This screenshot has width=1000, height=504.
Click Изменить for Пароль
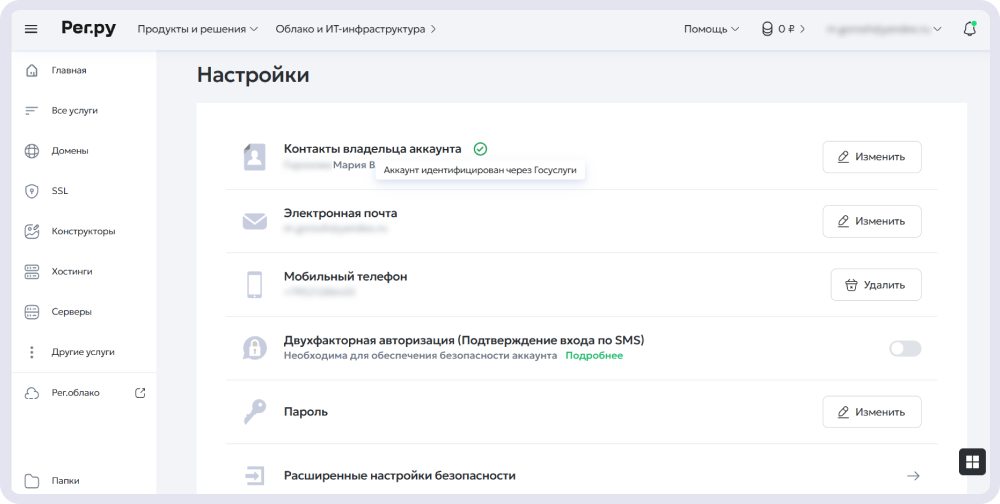point(872,412)
